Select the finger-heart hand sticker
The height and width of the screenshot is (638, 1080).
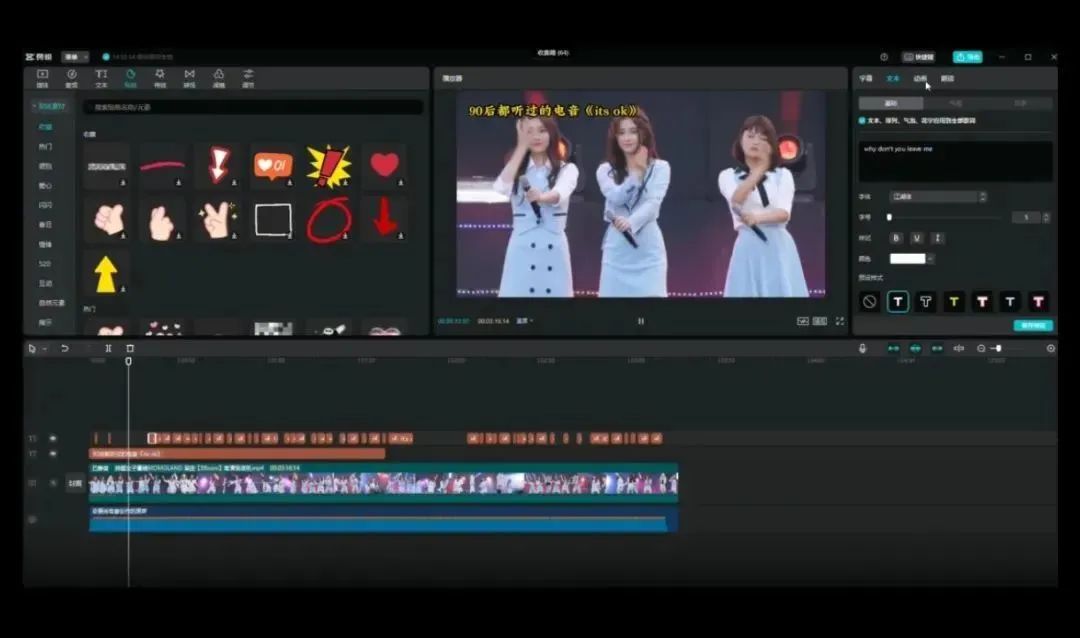[162, 220]
